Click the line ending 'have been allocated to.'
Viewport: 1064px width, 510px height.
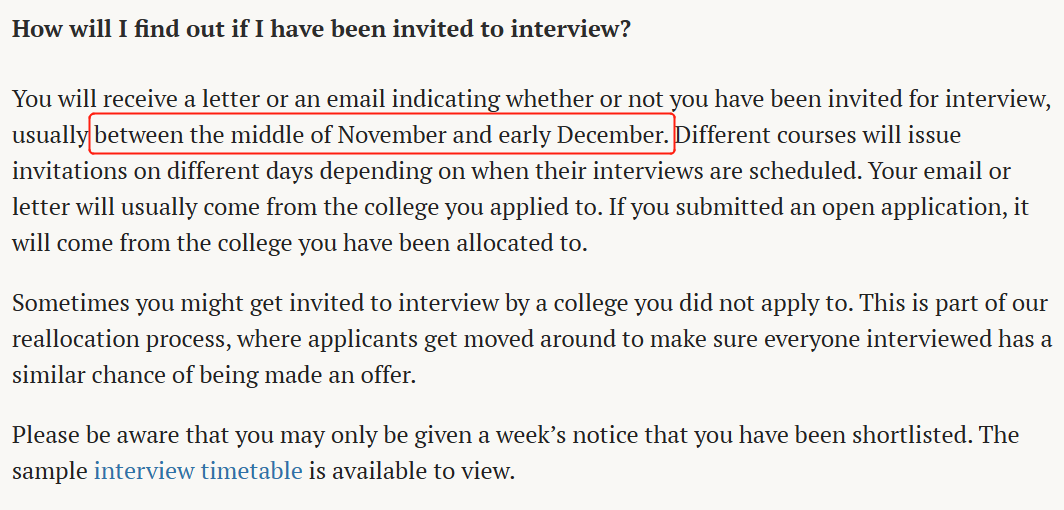point(299,243)
